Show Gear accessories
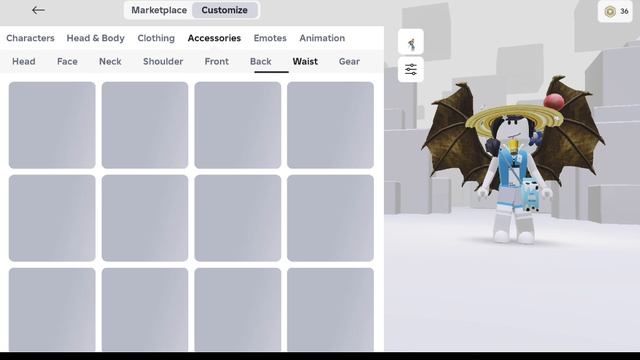Image resolution: width=640 pixels, height=360 pixels. (x=349, y=61)
